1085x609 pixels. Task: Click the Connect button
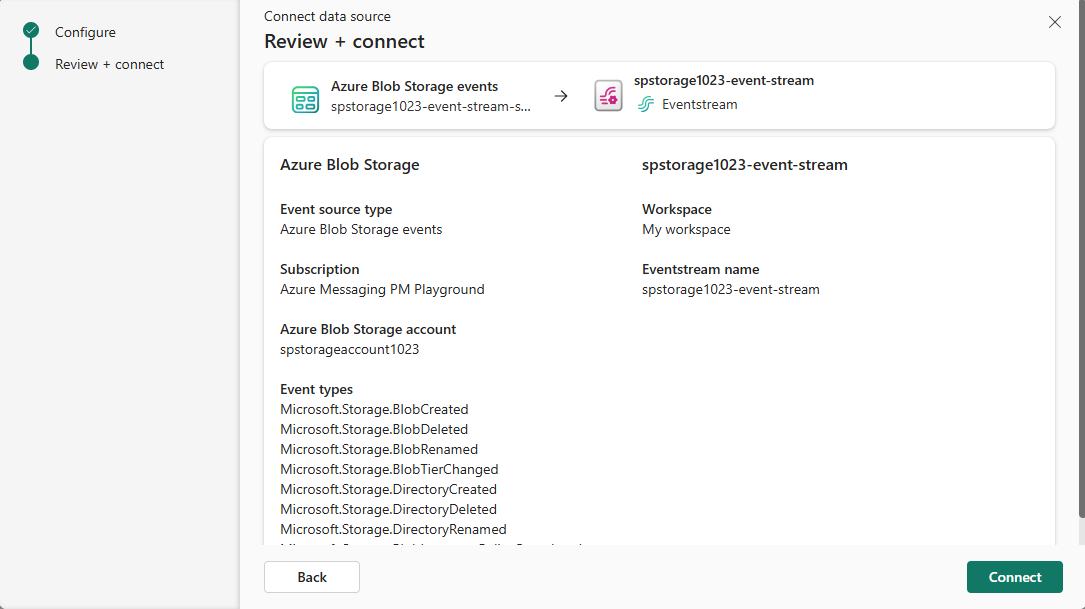pyautogui.click(x=1014, y=576)
